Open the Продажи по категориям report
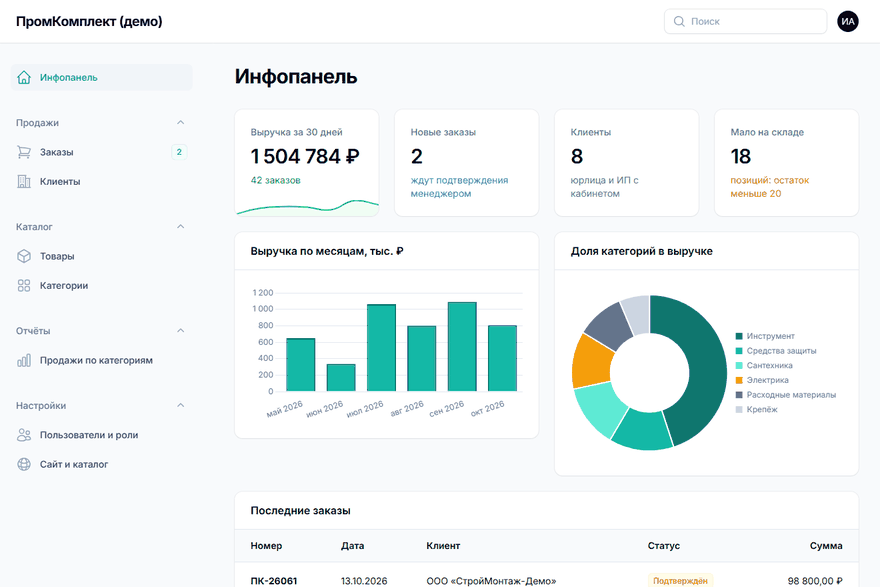The image size is (880, 587). click(101, 360)
